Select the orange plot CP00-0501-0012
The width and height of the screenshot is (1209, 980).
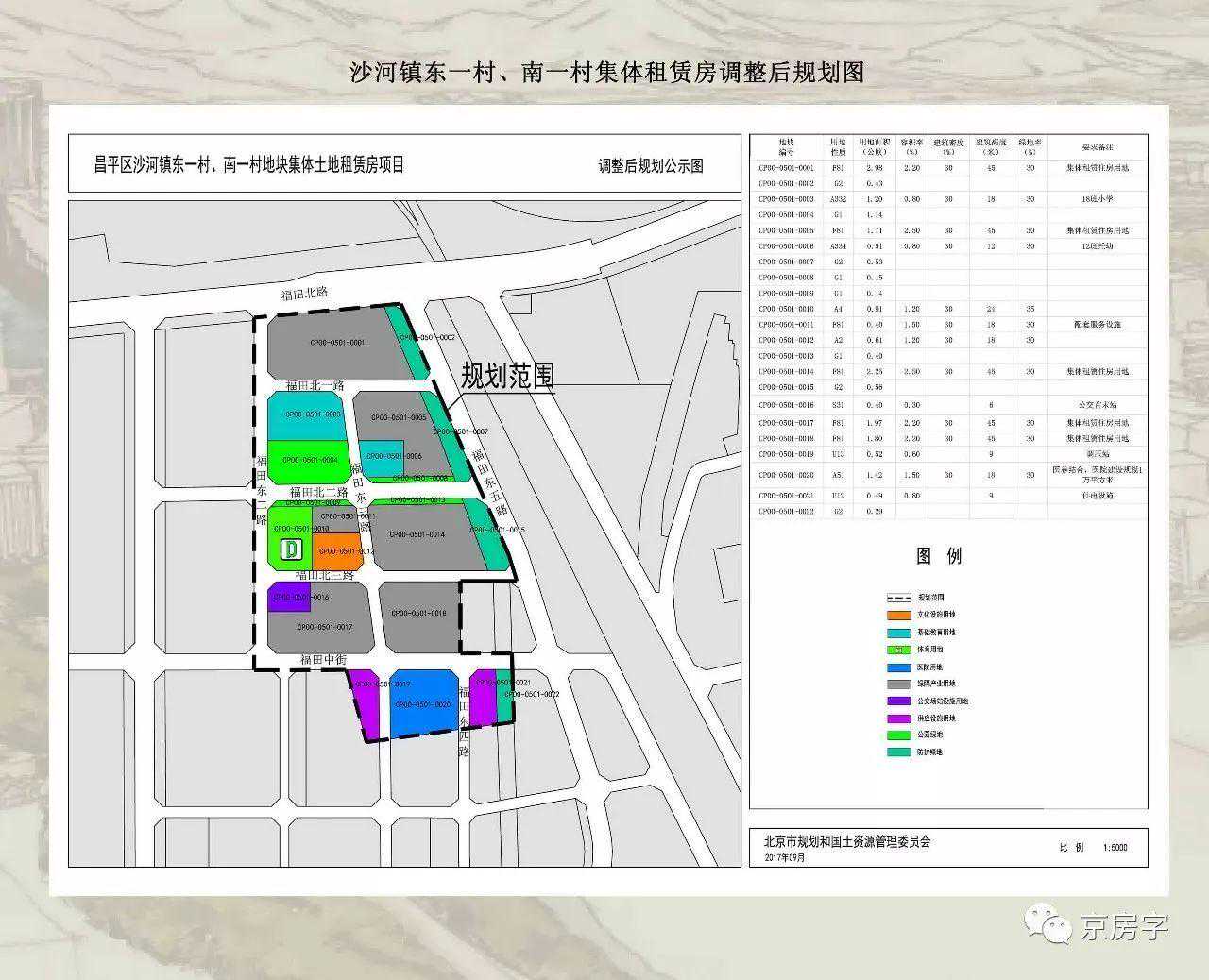(338, 552)
